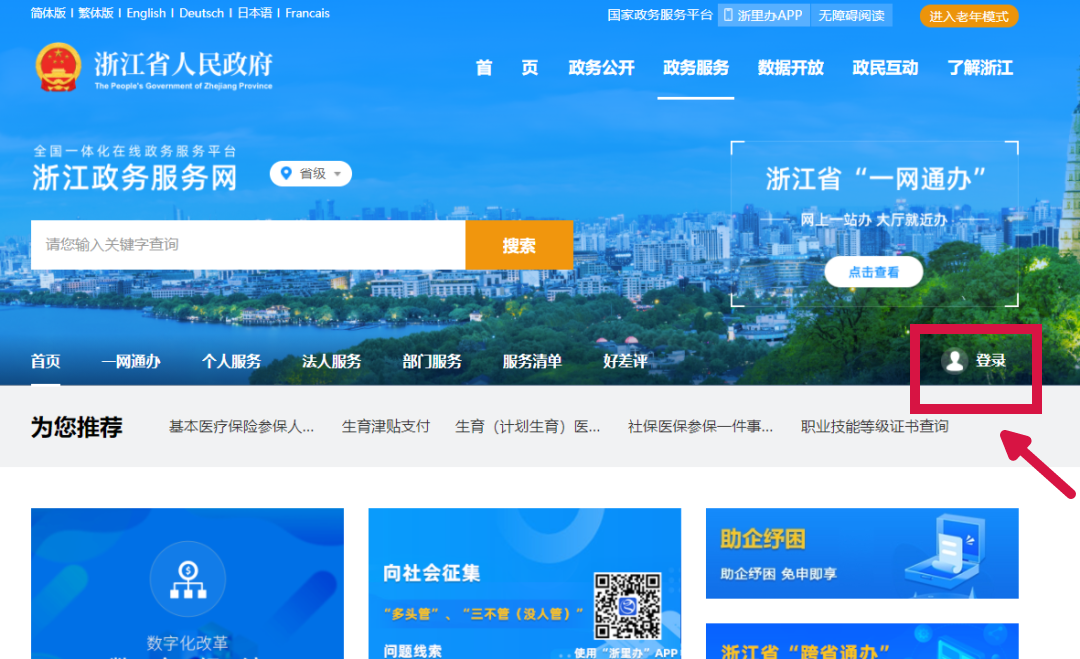The width and height of the screenshot is (1080, 659).
Task: Click the document illustration on 助企纾困 card
Action: click(x=946, y=553)
